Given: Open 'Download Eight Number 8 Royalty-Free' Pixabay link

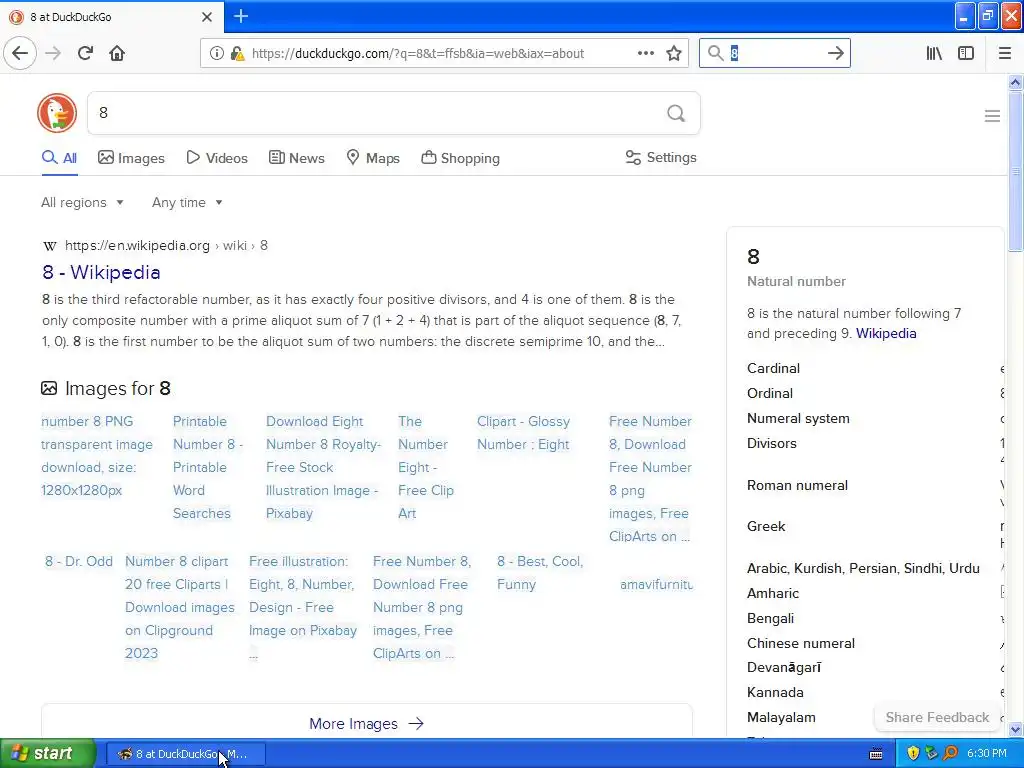Looking at the screenshot, I should (x=323, y=467).
